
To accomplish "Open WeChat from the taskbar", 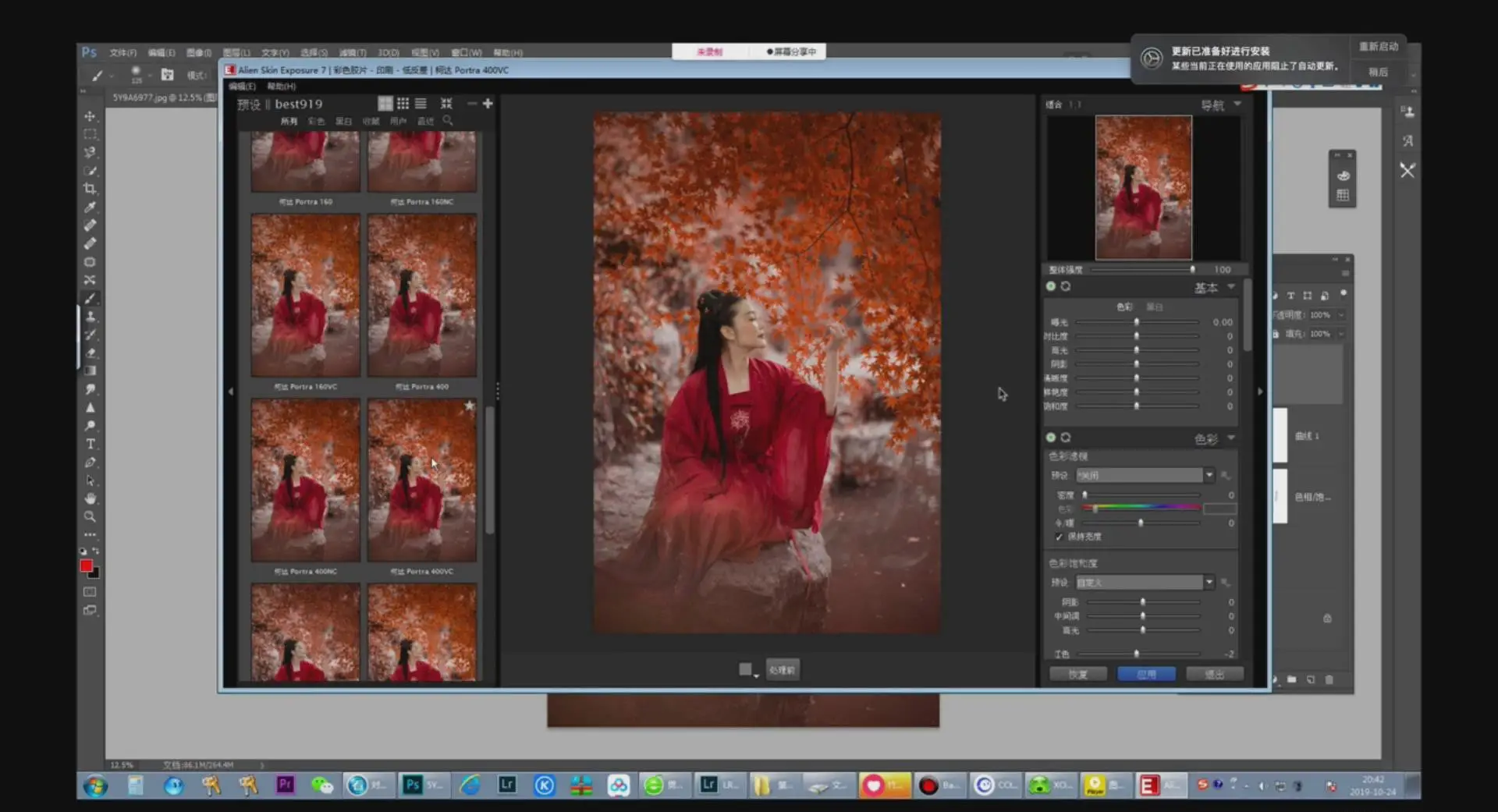I will [x=322, y=785].
